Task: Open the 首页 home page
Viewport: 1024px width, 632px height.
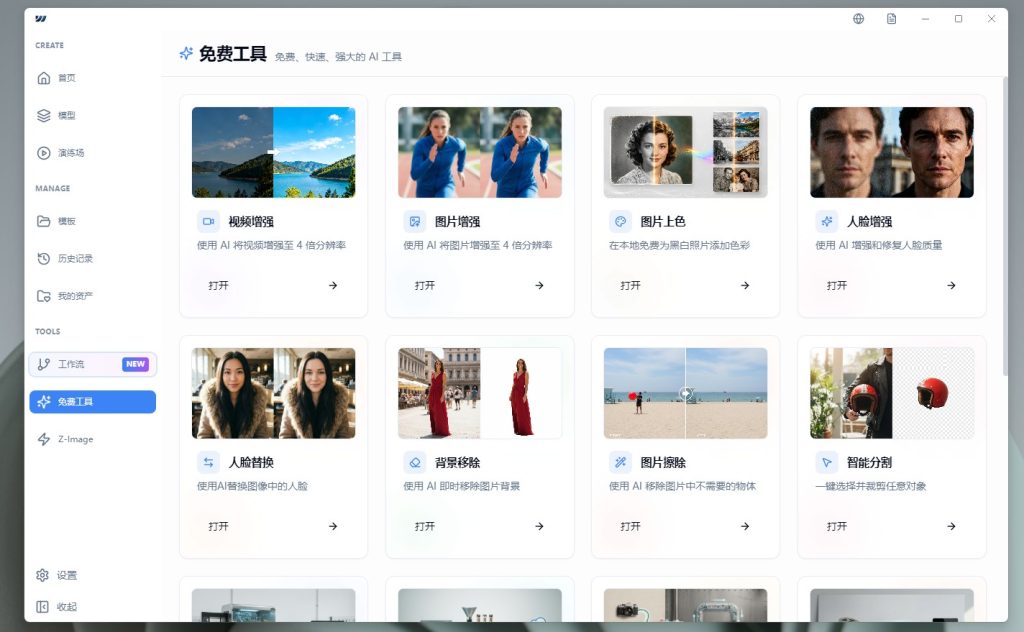Action: click(x=92, y=78)
